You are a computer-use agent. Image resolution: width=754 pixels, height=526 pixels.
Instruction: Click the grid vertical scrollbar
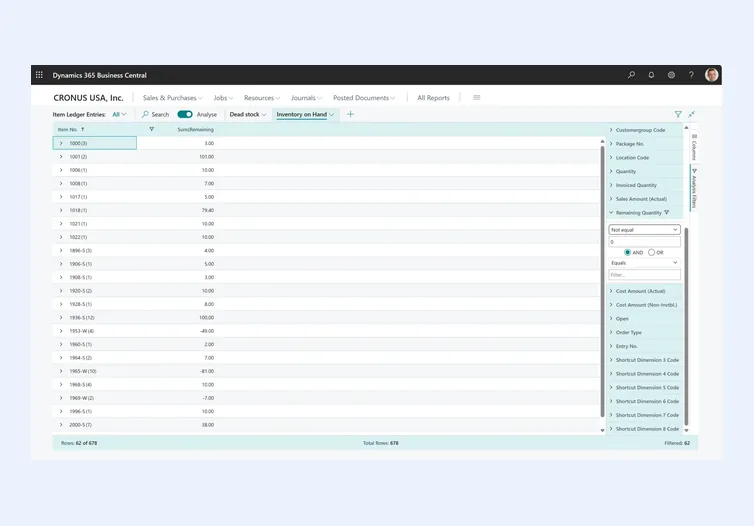[602, 281]
